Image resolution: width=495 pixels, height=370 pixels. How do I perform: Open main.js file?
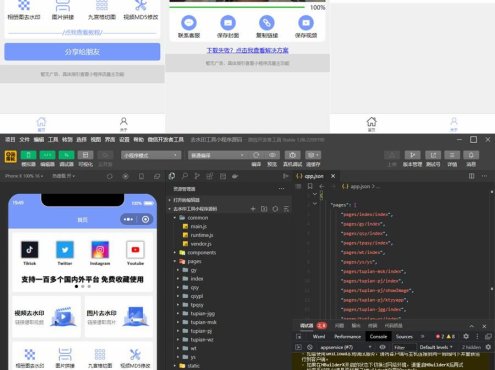click(x=198, y=226)
